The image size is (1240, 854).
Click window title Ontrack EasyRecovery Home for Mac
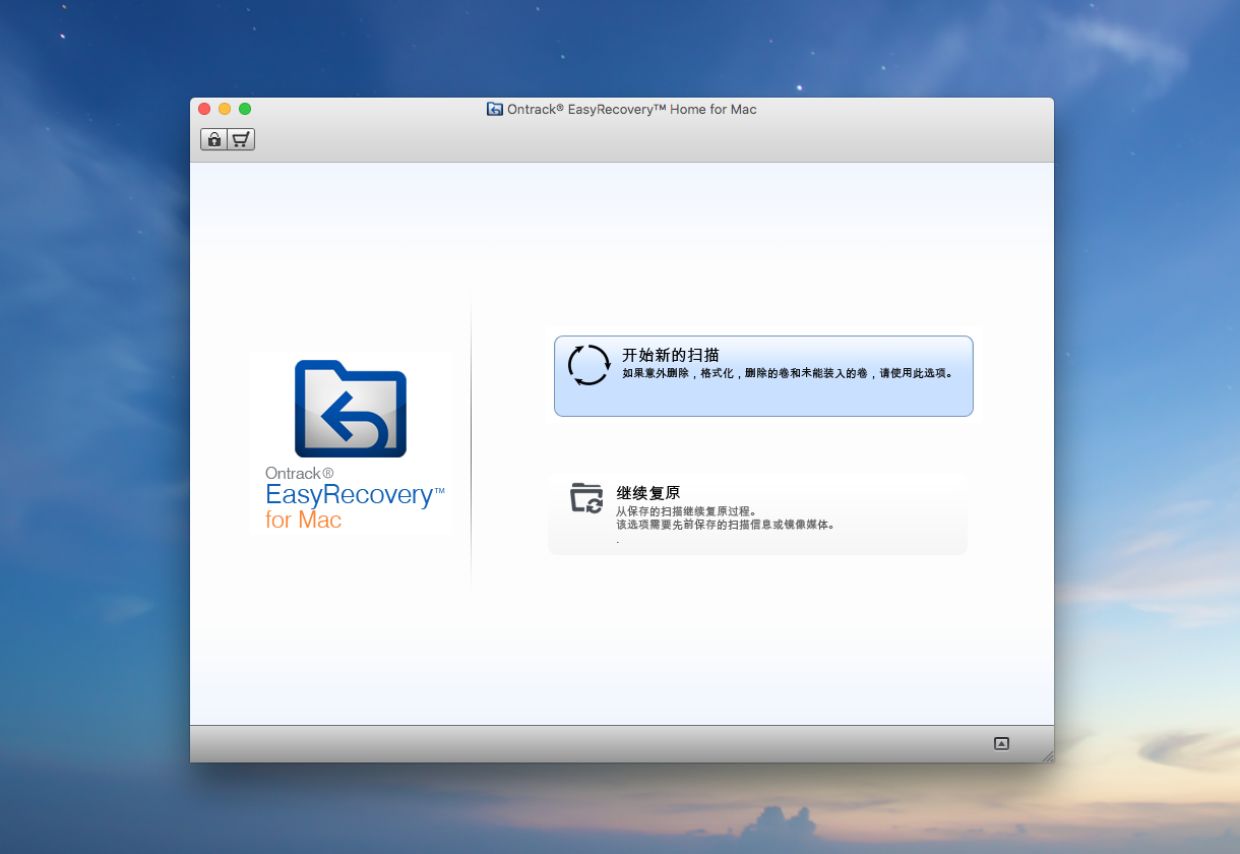coord(632,109)
